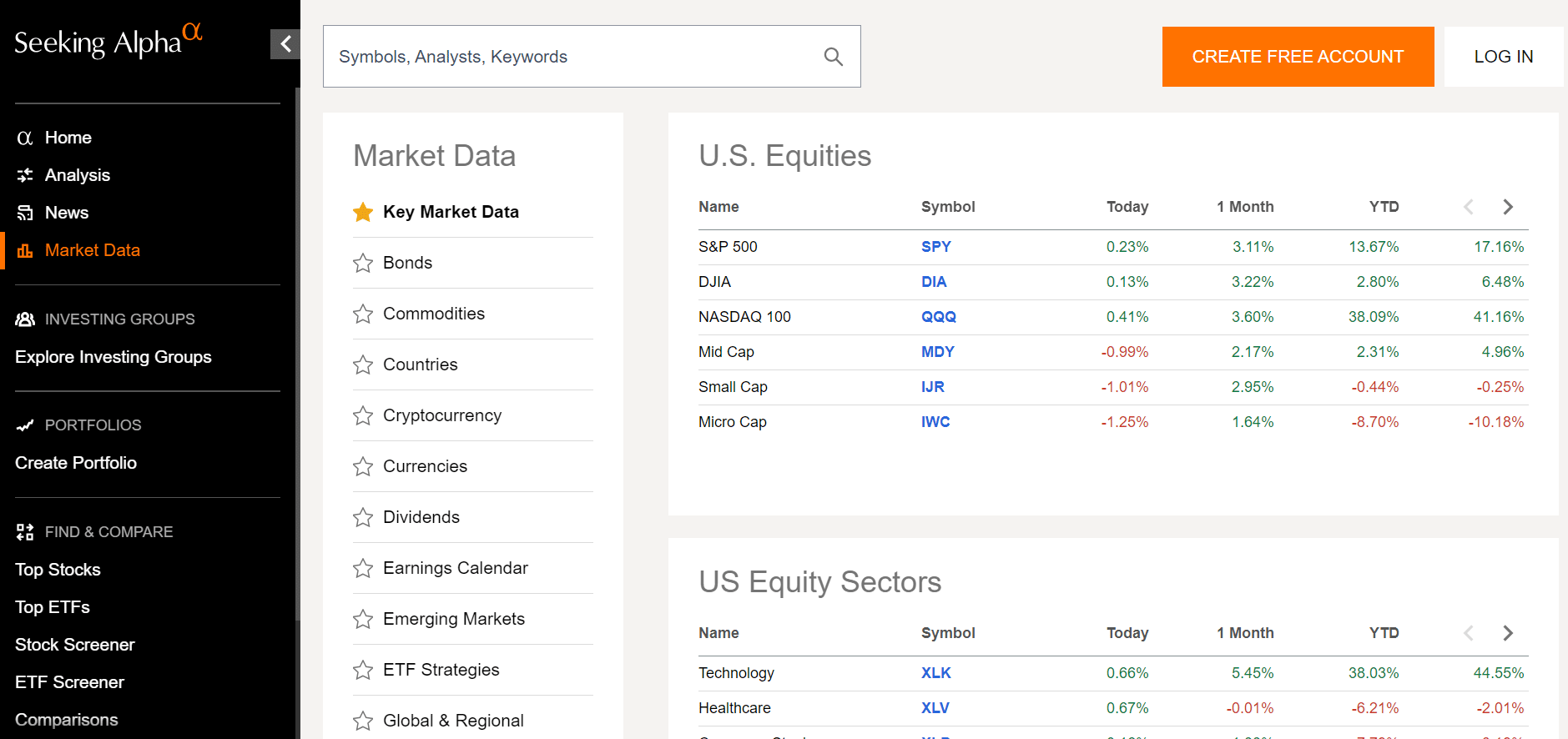Select Emerging Markets in Market Data list

[454, 619]
